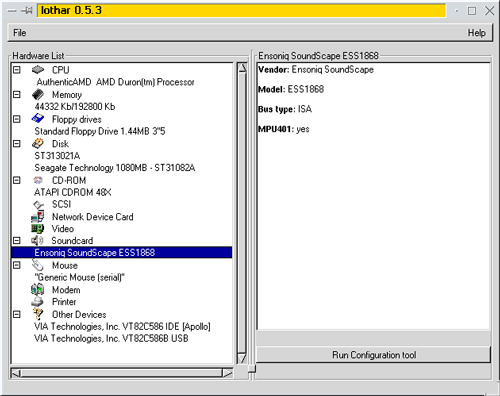Screen dimensions: 500x396
Task: Select the Memory category label
Action: coord(67,95)
